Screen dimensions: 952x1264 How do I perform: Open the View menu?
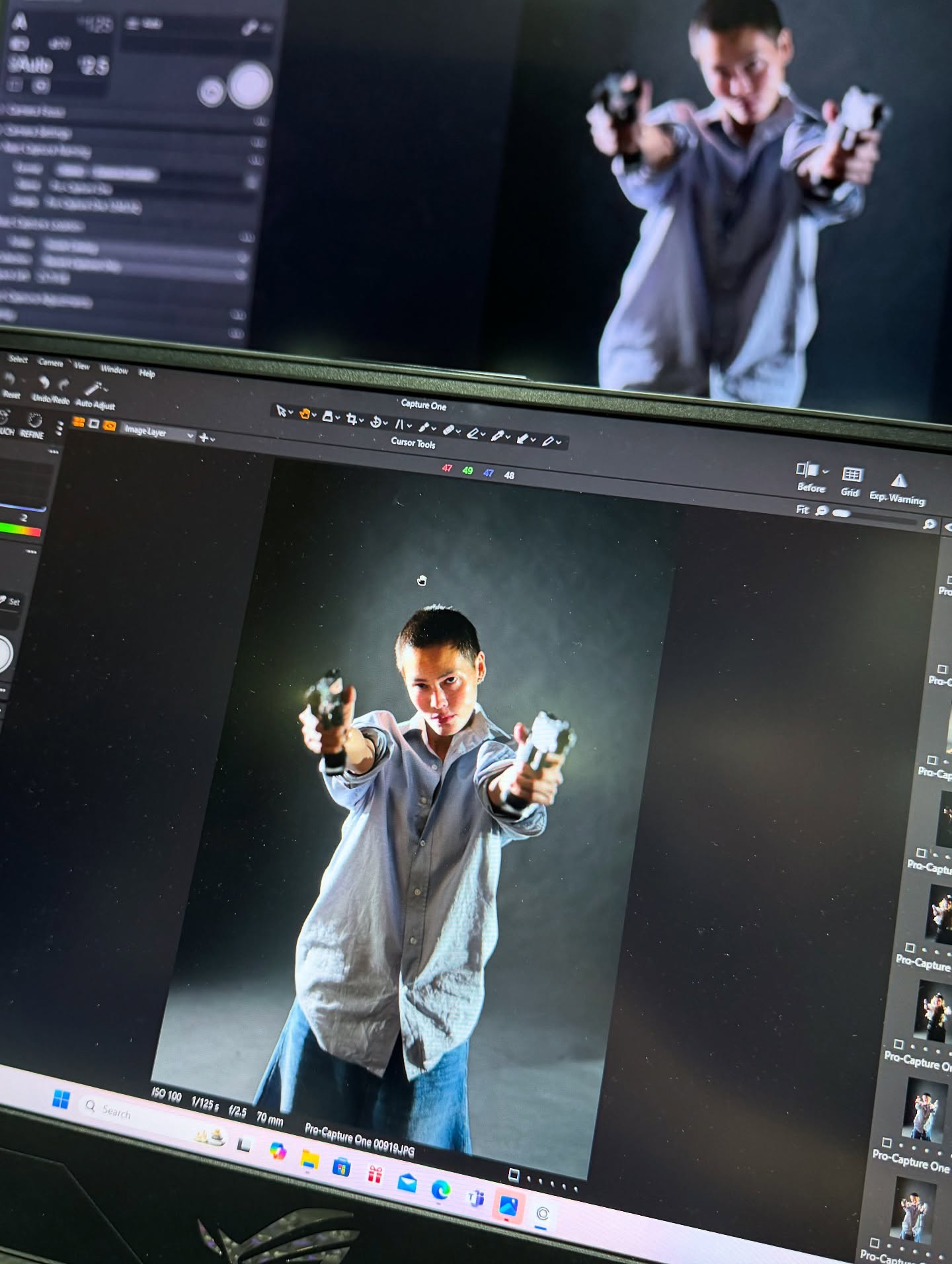tap(82, 366)
